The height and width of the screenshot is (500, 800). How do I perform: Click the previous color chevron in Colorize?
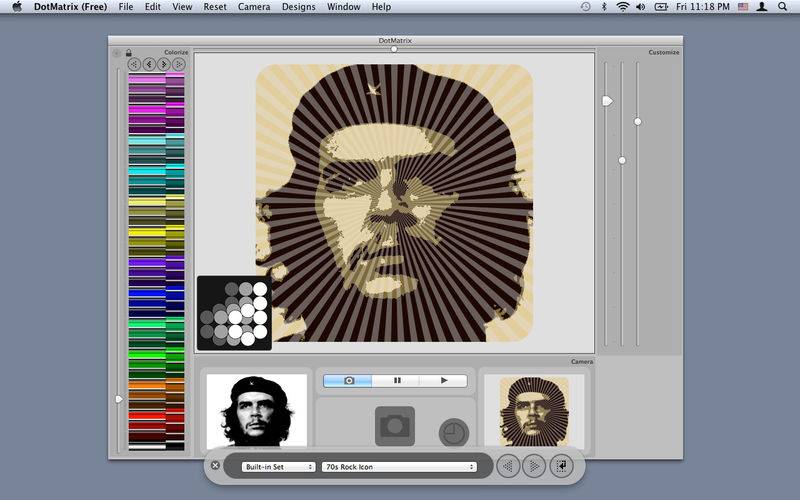[x=149, y=64]
